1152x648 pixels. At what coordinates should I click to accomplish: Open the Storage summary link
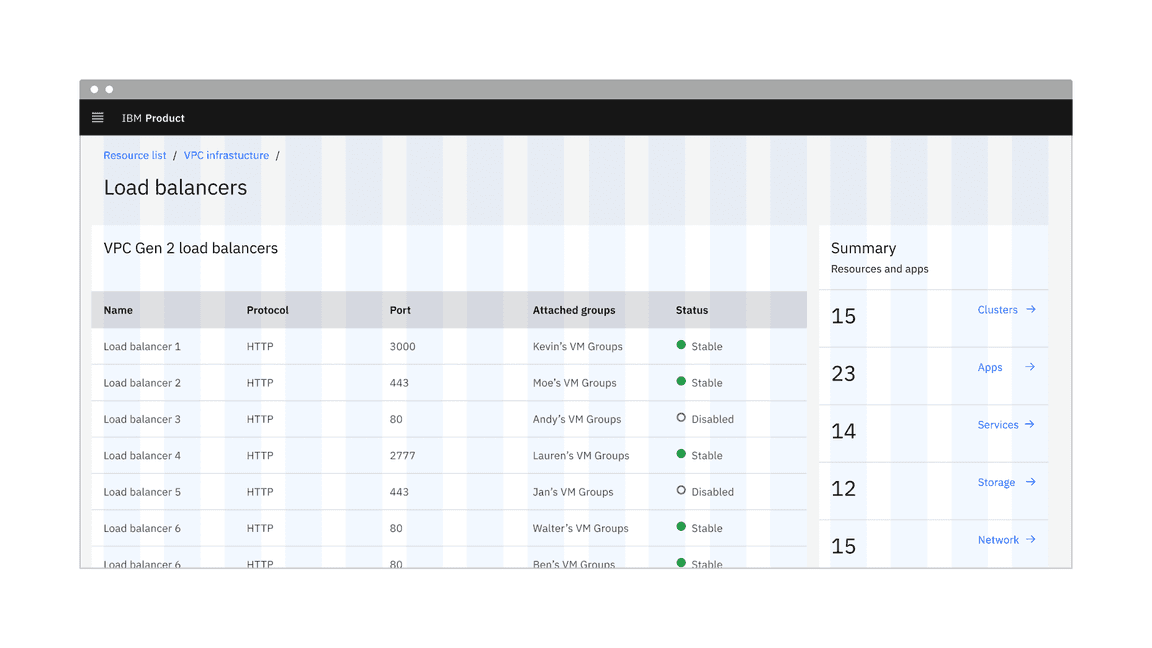tap(996, 482)
